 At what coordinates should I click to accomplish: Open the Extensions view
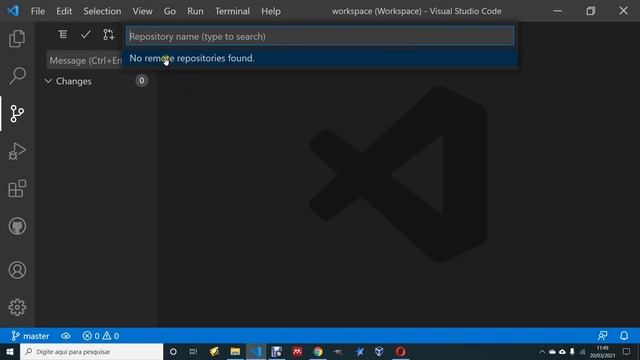point(17,189)
